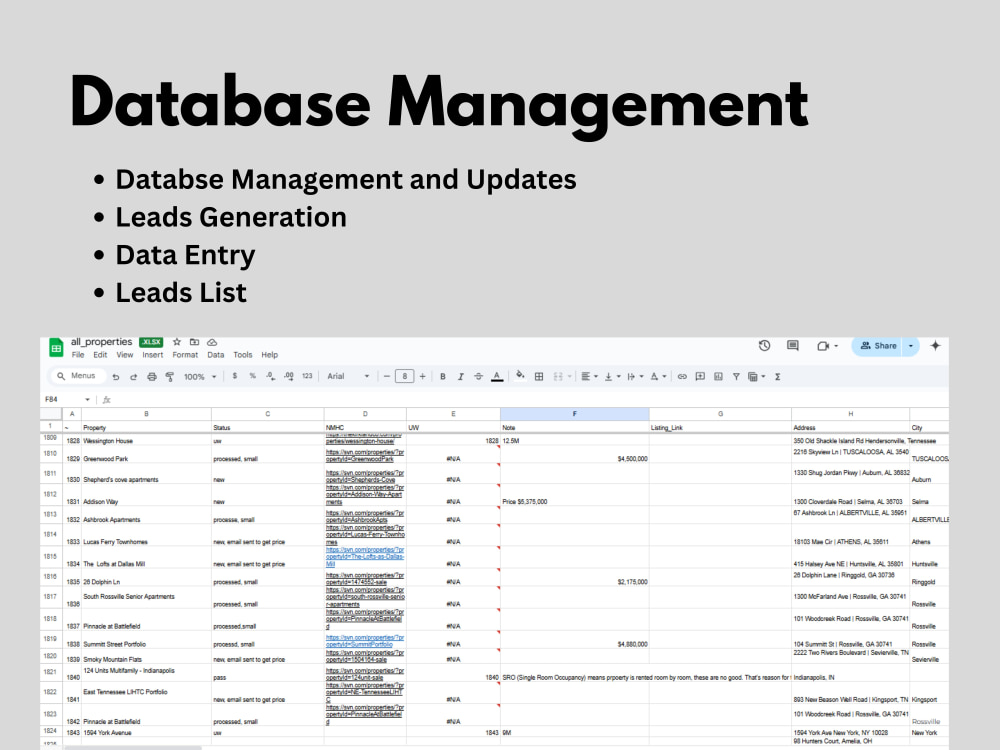
Task: Click the Insert comment icon
Action: 700,377
